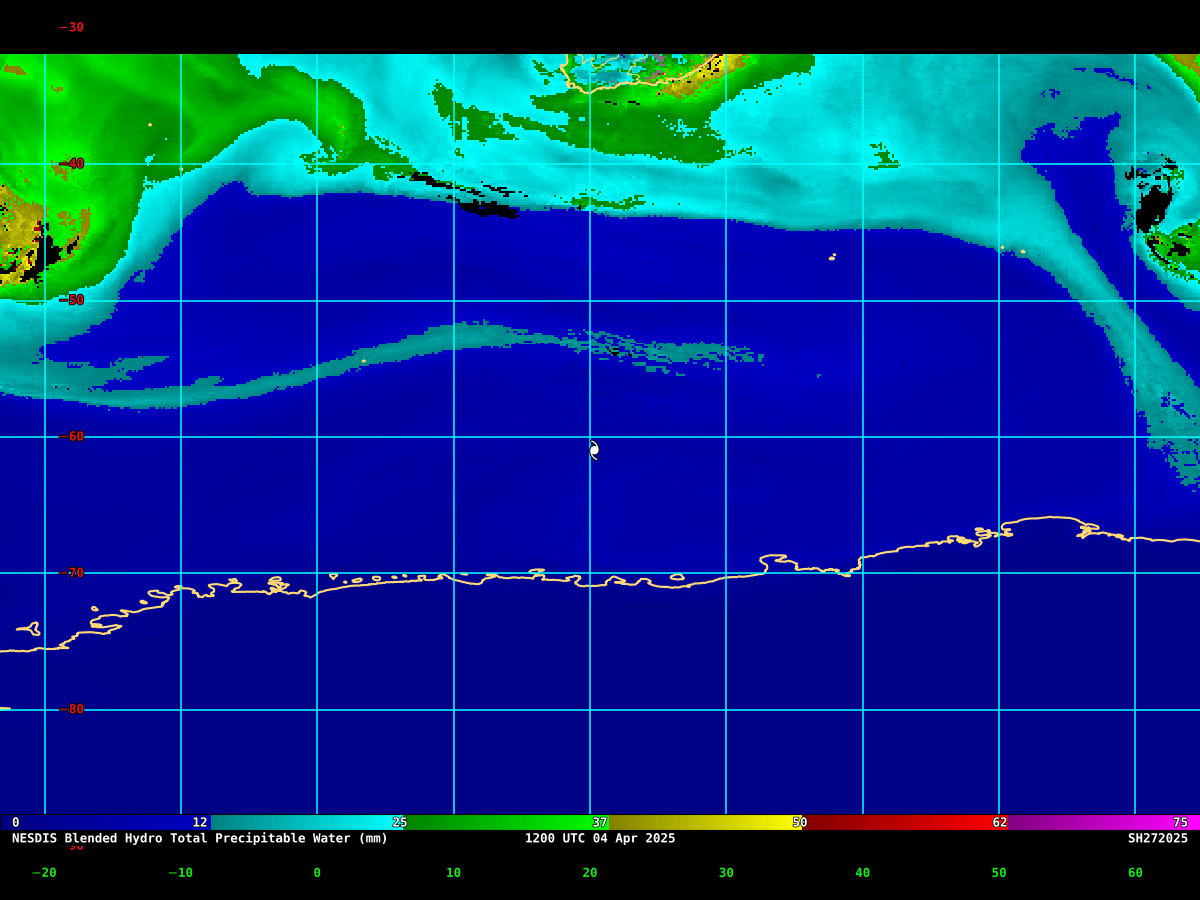The width and height of the screenshot is (1200, 900).
Task: Click the 75 value on color scale
Action: [x=1180, y=822]
